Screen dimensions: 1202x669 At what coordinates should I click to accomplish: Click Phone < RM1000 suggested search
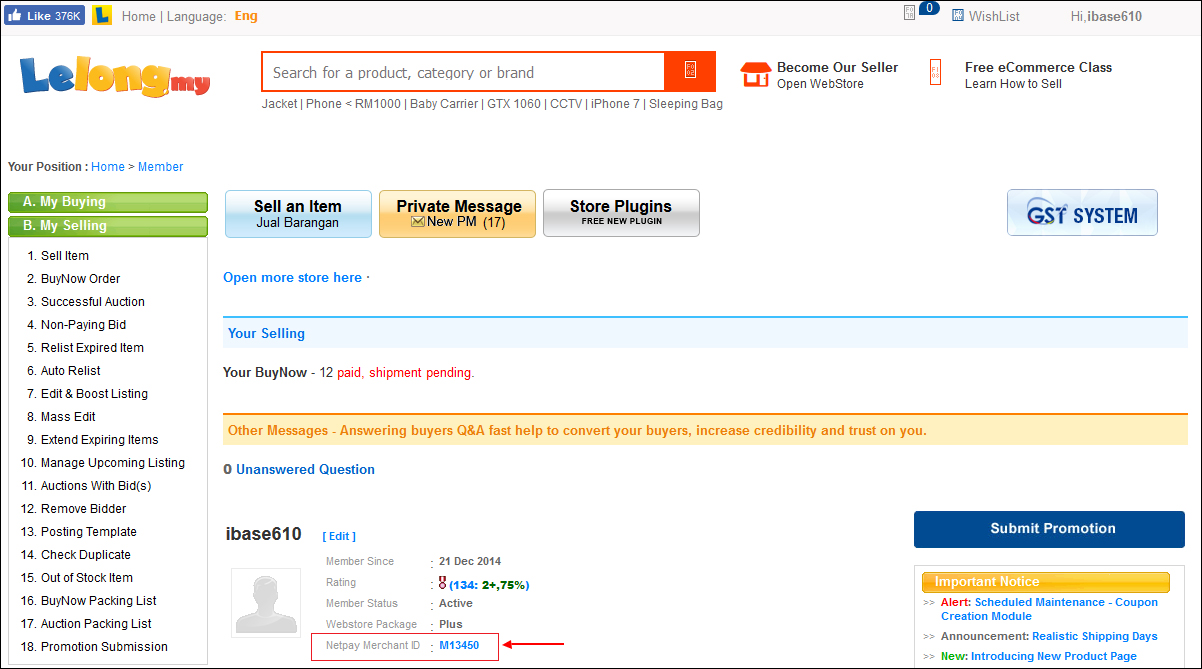pyautogui.click(x=353, y=104)
